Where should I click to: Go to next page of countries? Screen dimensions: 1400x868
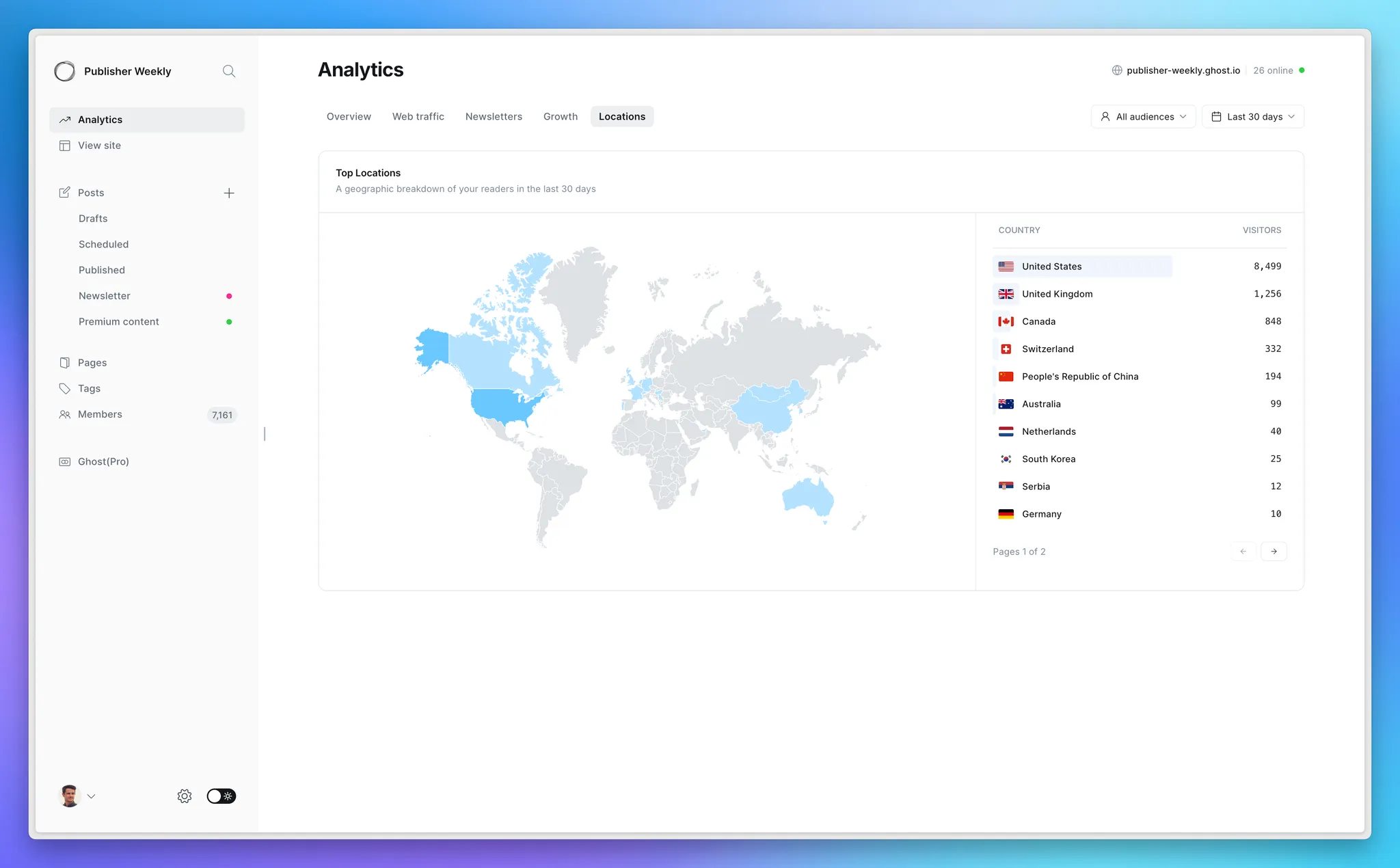tap(1274, 552)
